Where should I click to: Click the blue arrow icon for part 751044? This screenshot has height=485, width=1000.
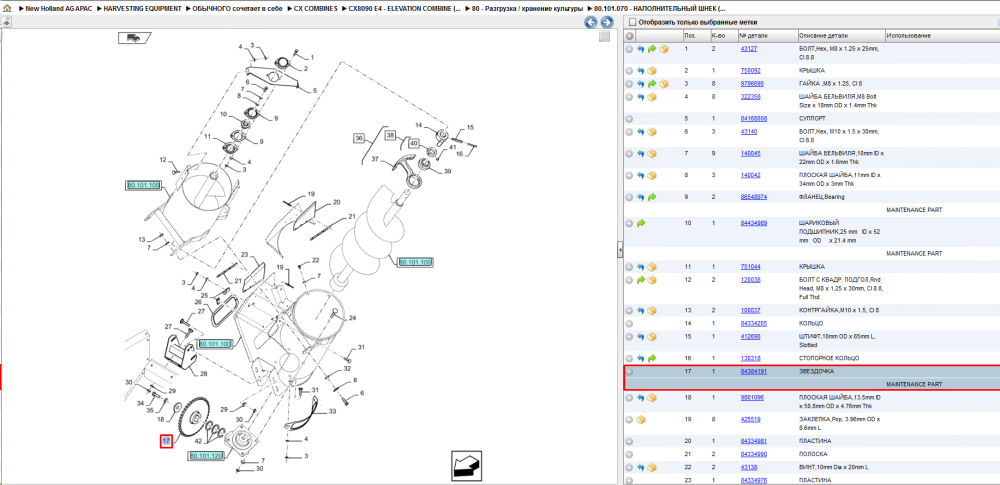point(641,267)
